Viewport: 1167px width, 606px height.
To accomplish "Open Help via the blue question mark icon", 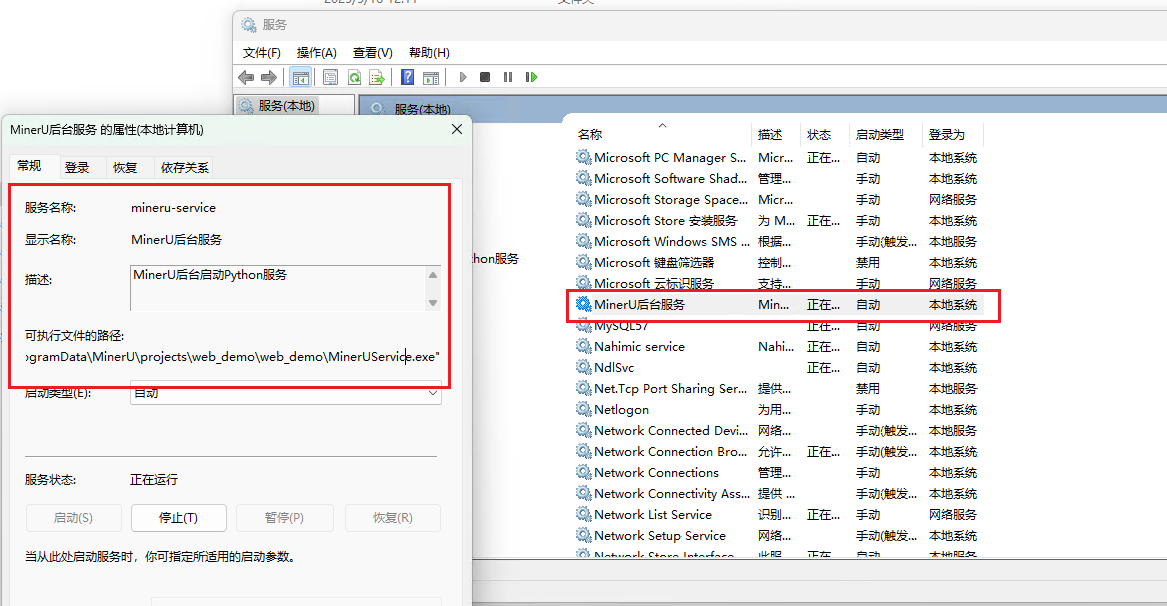I will pyautogui.click(x=407, y=77).
